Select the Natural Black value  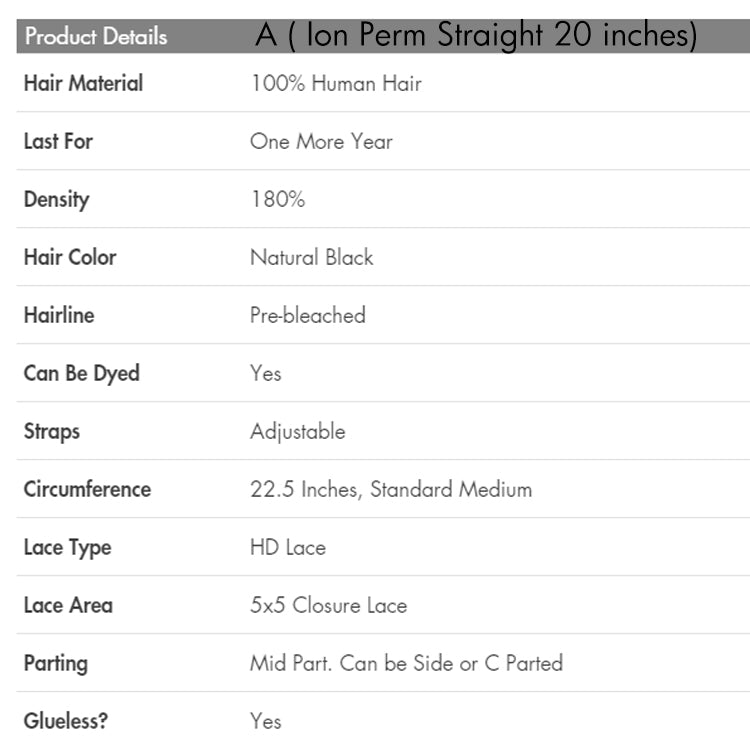311,257
